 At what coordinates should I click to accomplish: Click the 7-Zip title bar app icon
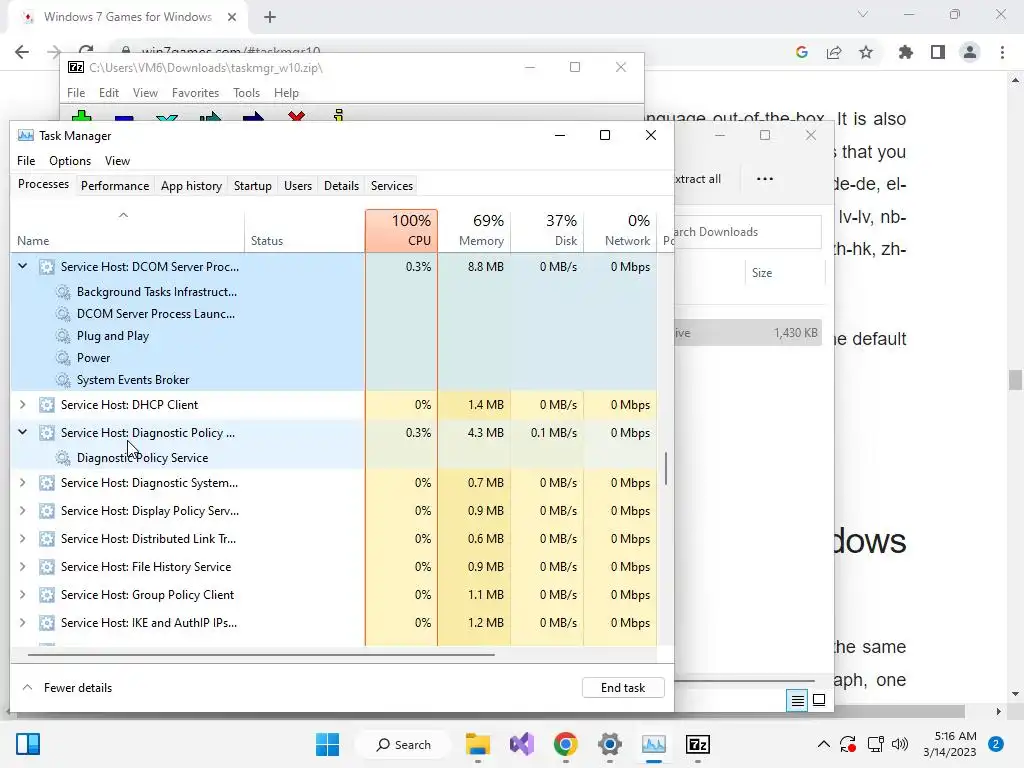(76, 67)
